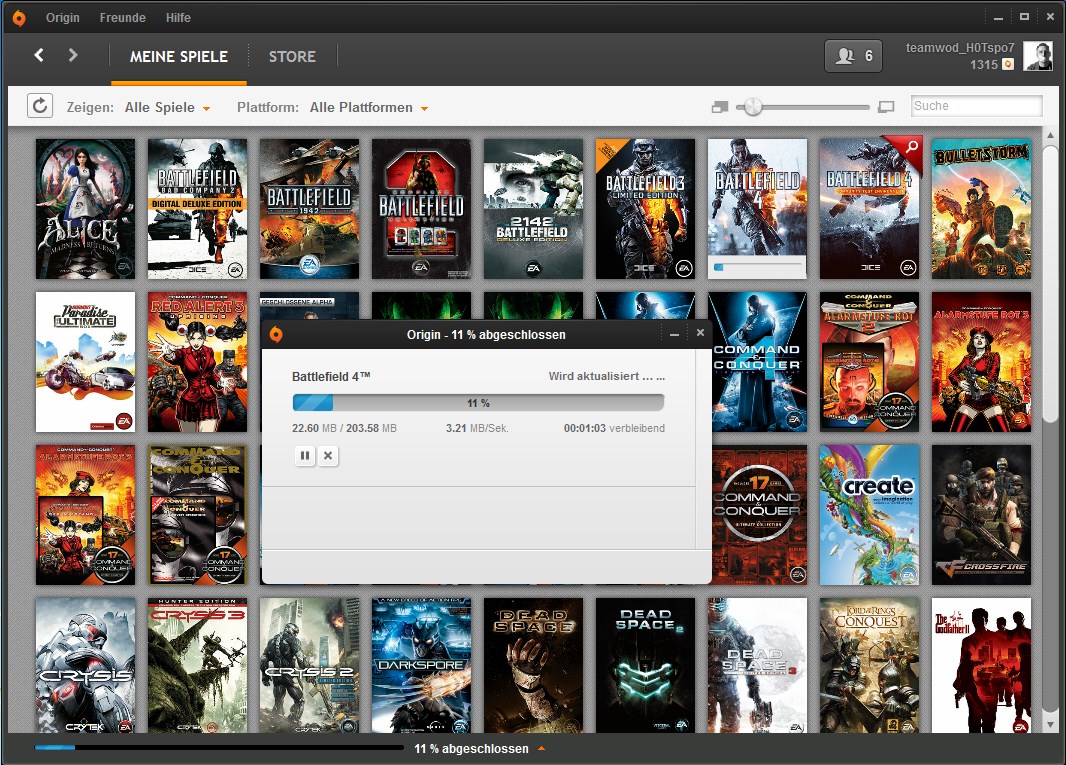Image resolution: width=1066 pixels, height=765 pixels.
Task: Pause the Battlefield 4 download
Action: click(305, 455)
